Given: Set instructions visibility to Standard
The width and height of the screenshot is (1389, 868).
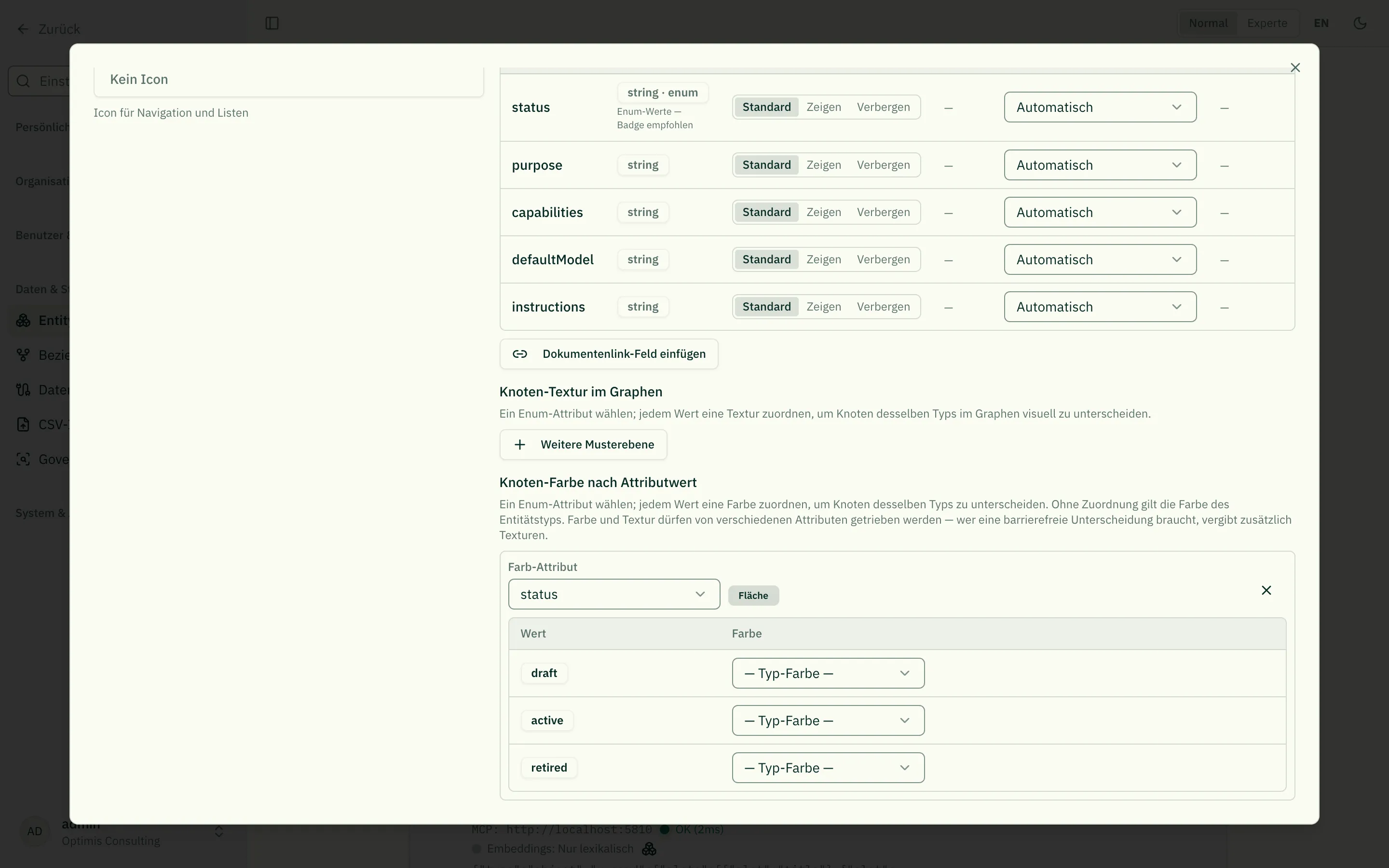Looking at the screenshot, I should [x=766, y=307].
